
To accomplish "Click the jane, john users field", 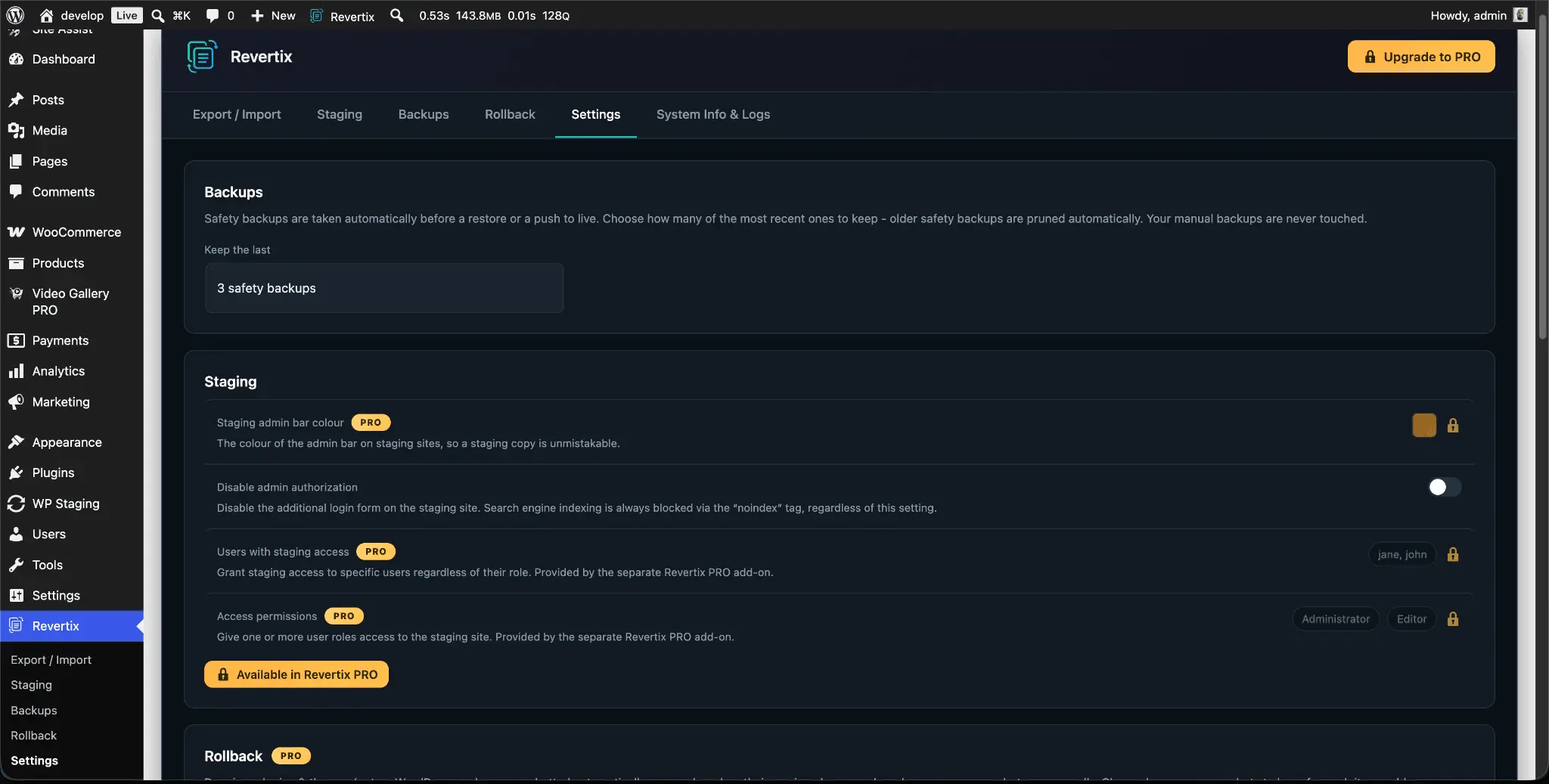I will [1402, 554].
